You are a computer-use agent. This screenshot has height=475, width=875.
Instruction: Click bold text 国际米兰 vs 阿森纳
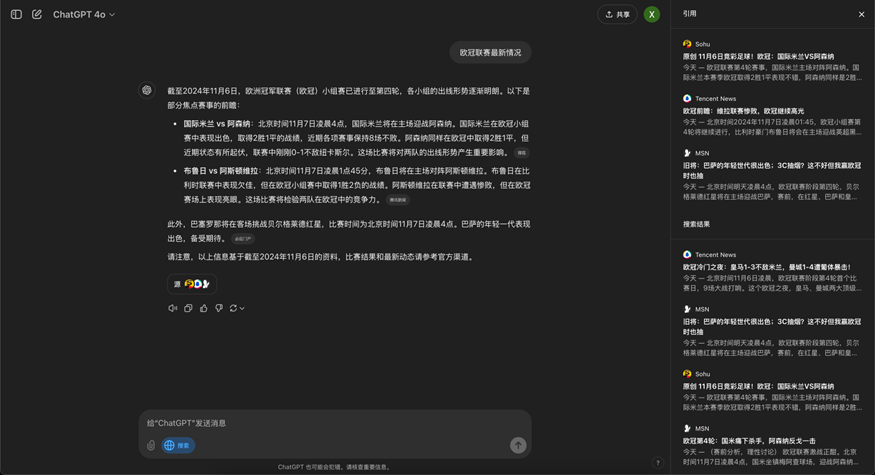pyautogui.click(x=217, y=124)
